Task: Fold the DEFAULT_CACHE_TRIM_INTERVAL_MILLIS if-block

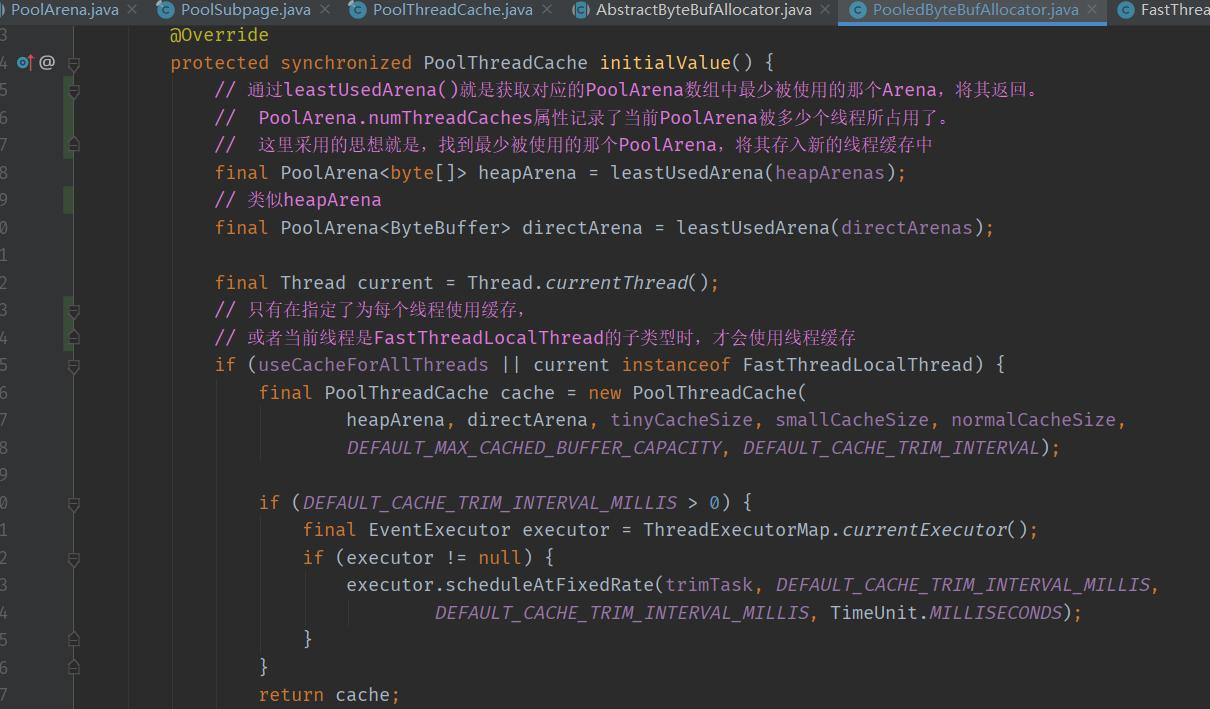Action: [x=73, y=502]
